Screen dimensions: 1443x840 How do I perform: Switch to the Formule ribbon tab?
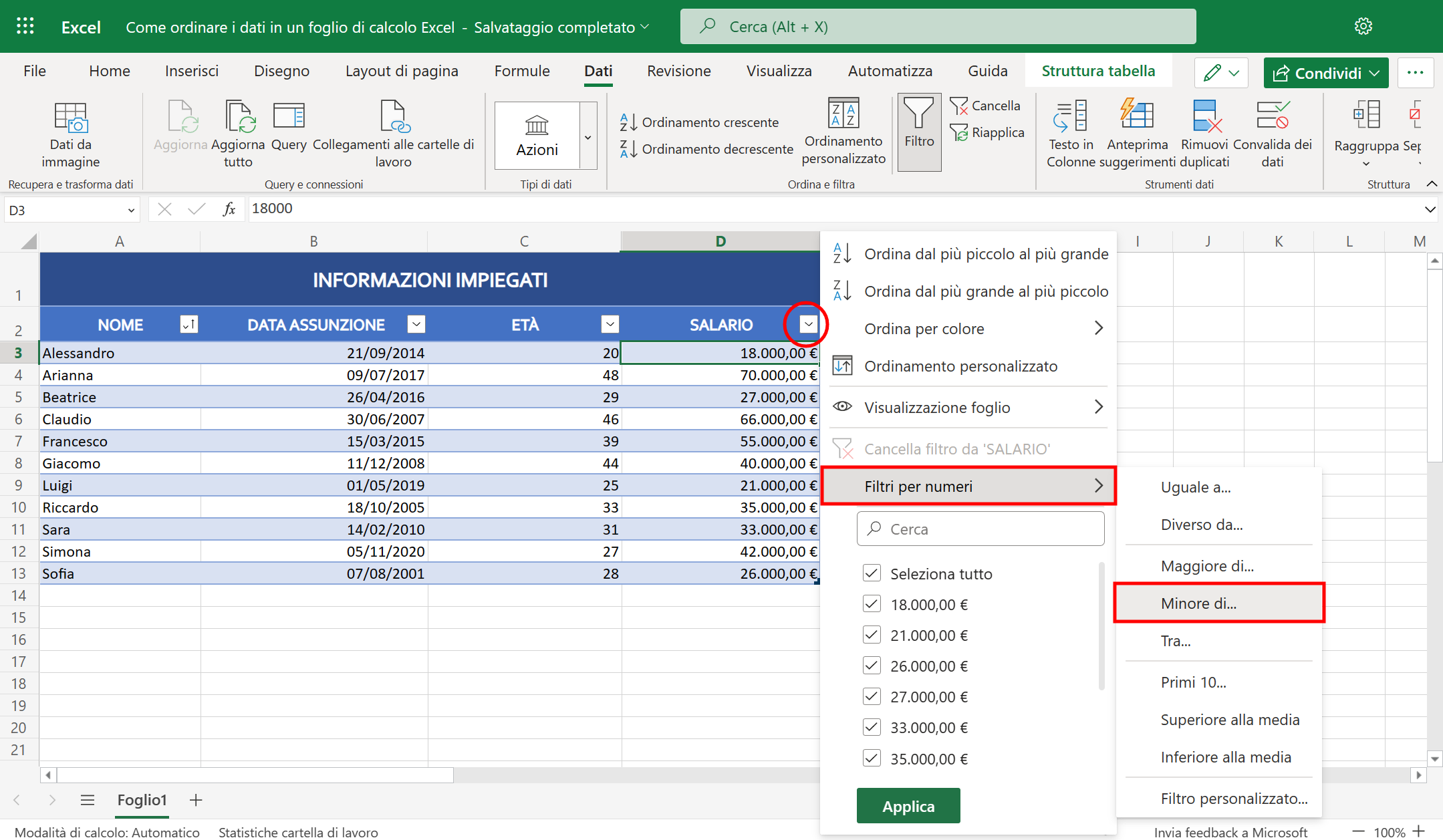[521, 71]
